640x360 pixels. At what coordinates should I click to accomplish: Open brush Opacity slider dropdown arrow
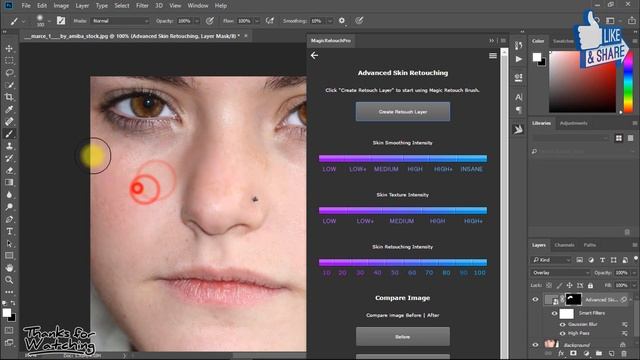click(x=197, y=21)
